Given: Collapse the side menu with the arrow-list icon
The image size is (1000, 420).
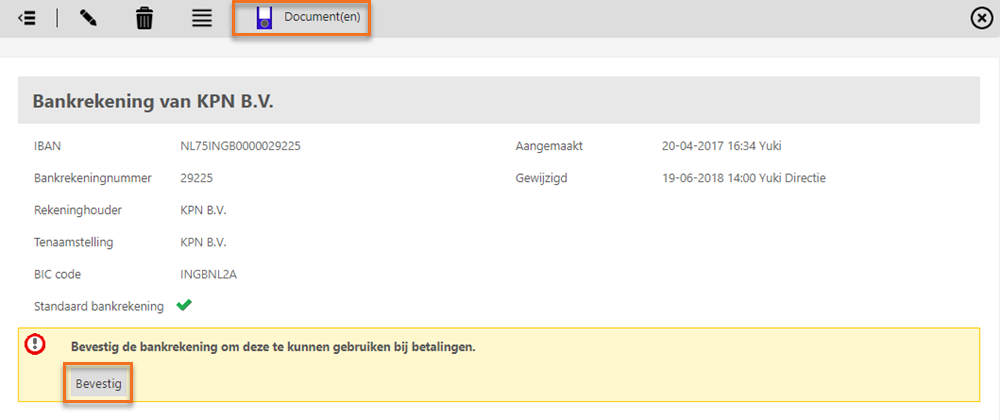Looking at the screenshot, I should pos(26,18).
